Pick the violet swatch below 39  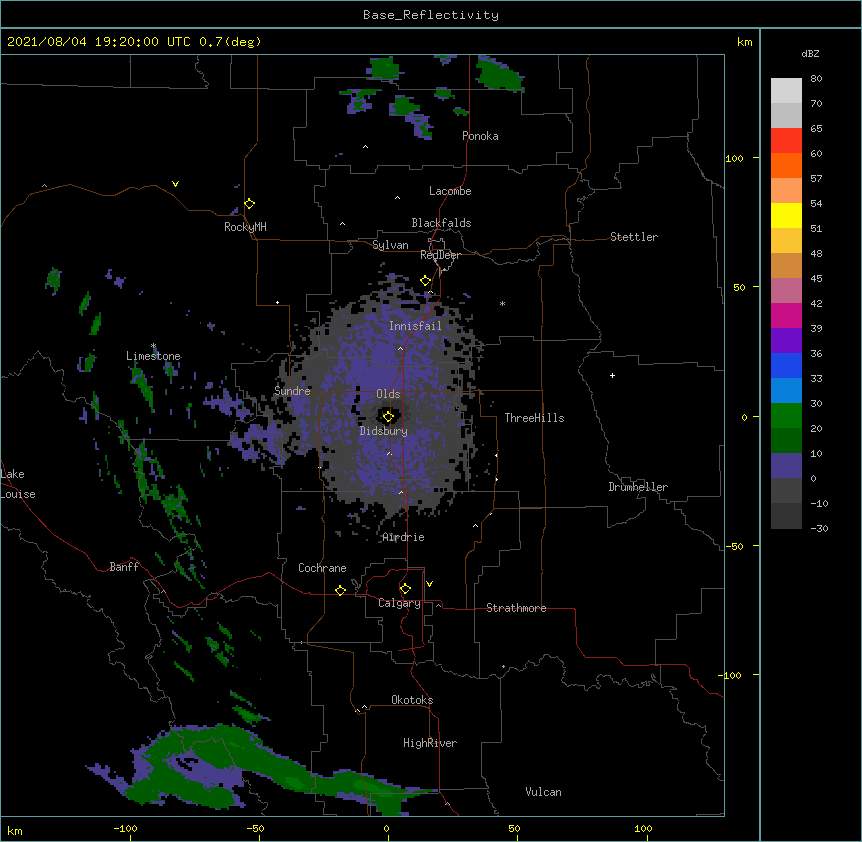pyautogui.click(x=786, y=341)
